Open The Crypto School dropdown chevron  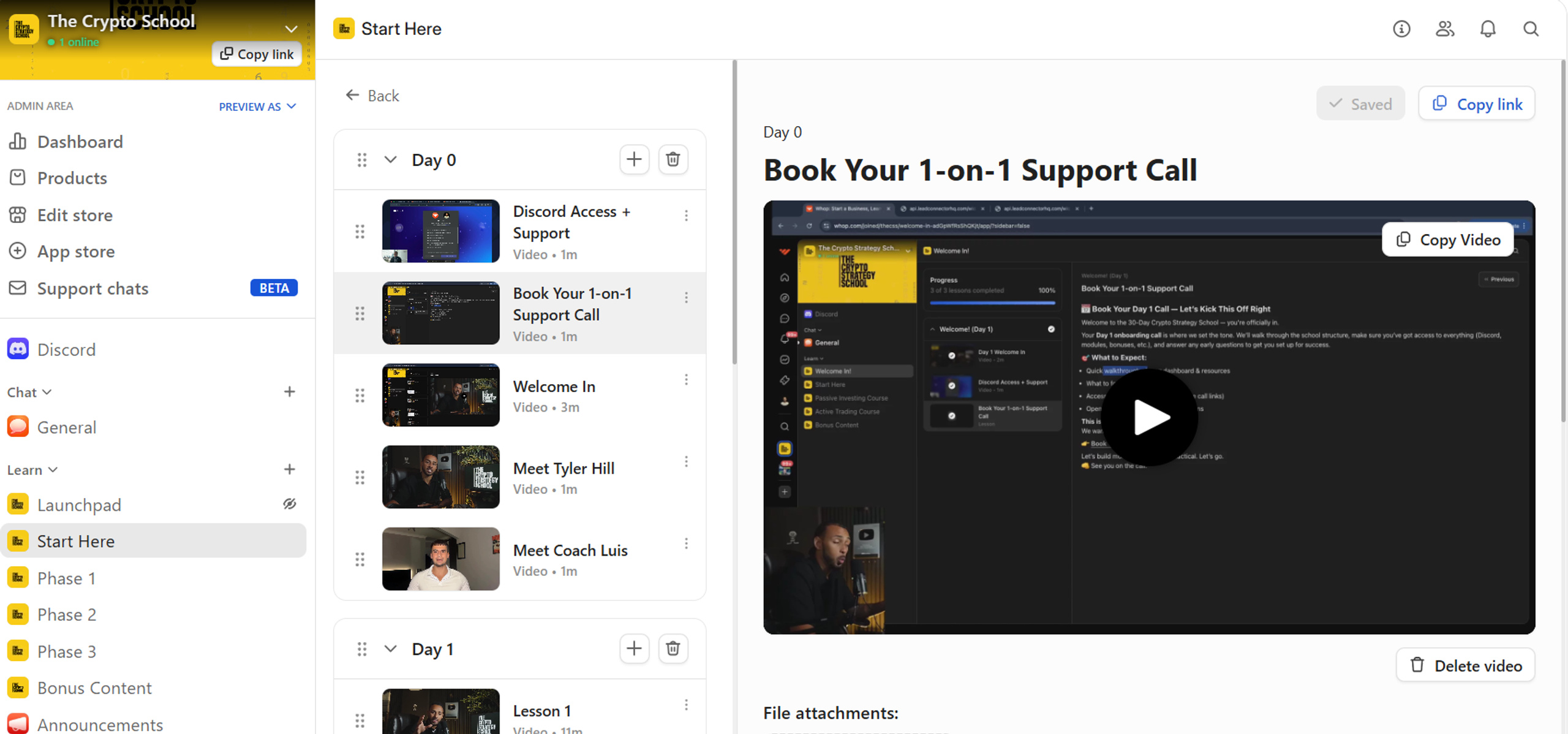292,29
